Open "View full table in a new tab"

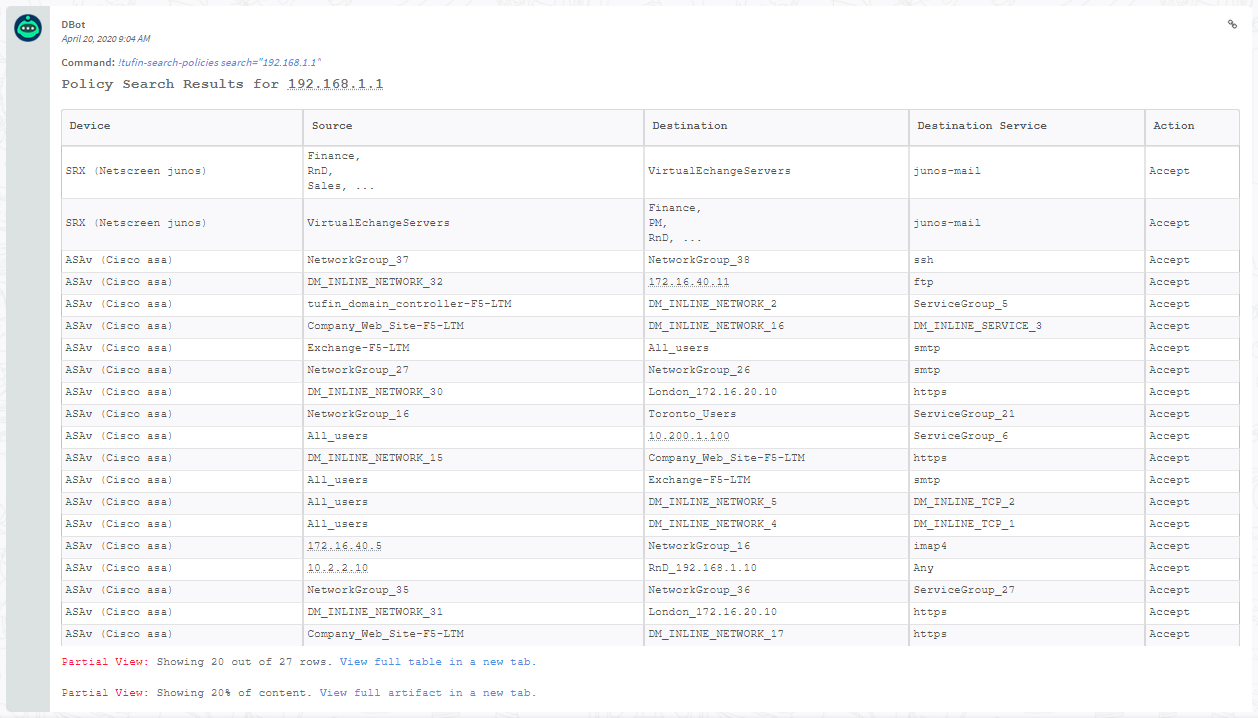click(x=438, y=662)
